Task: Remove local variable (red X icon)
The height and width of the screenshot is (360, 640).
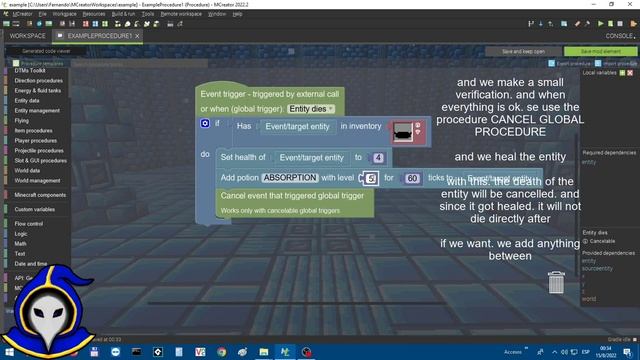Action: pyautogui.click(x=630, y=73)
